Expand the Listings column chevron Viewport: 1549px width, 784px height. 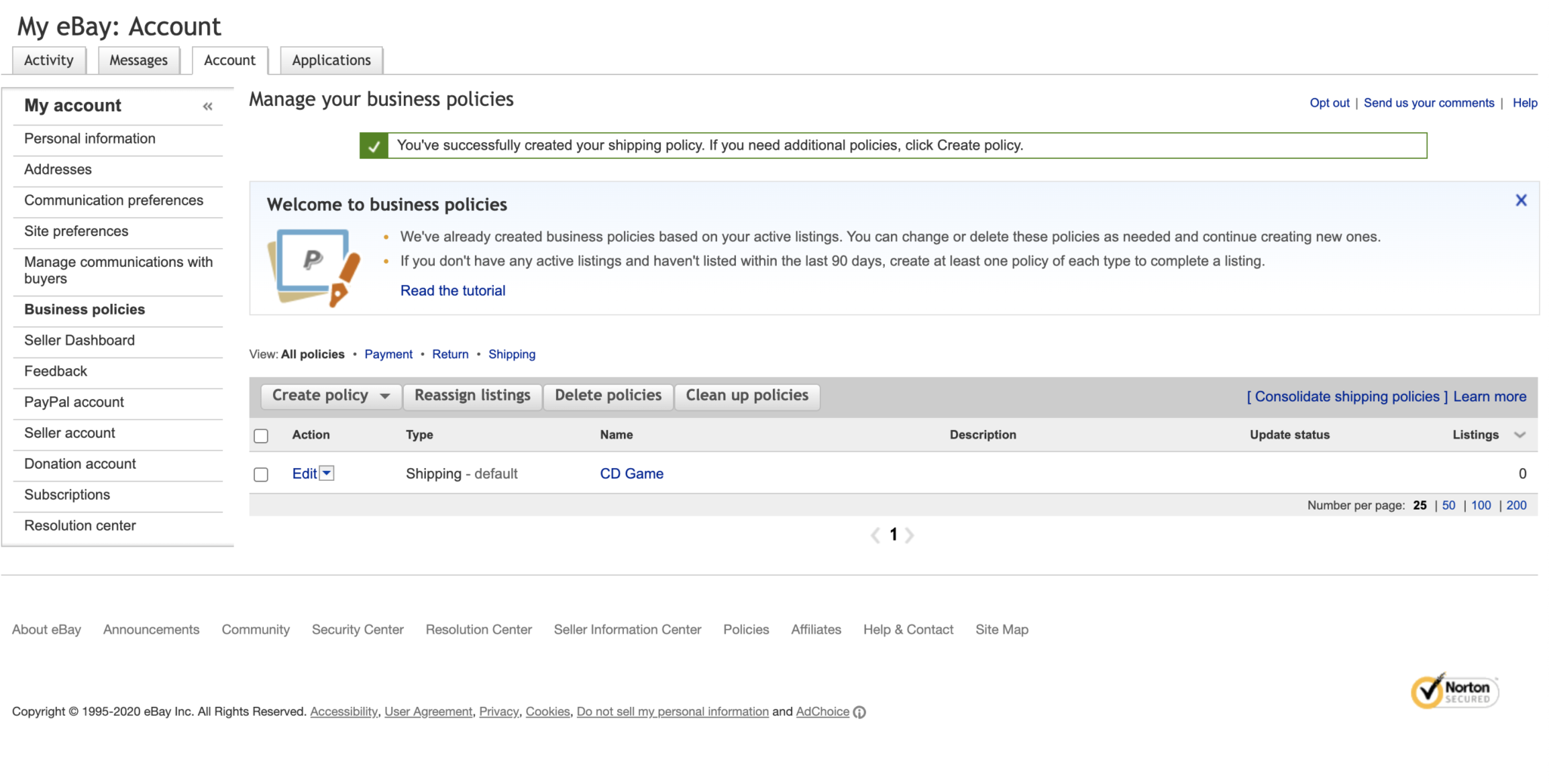(1520, 435)
